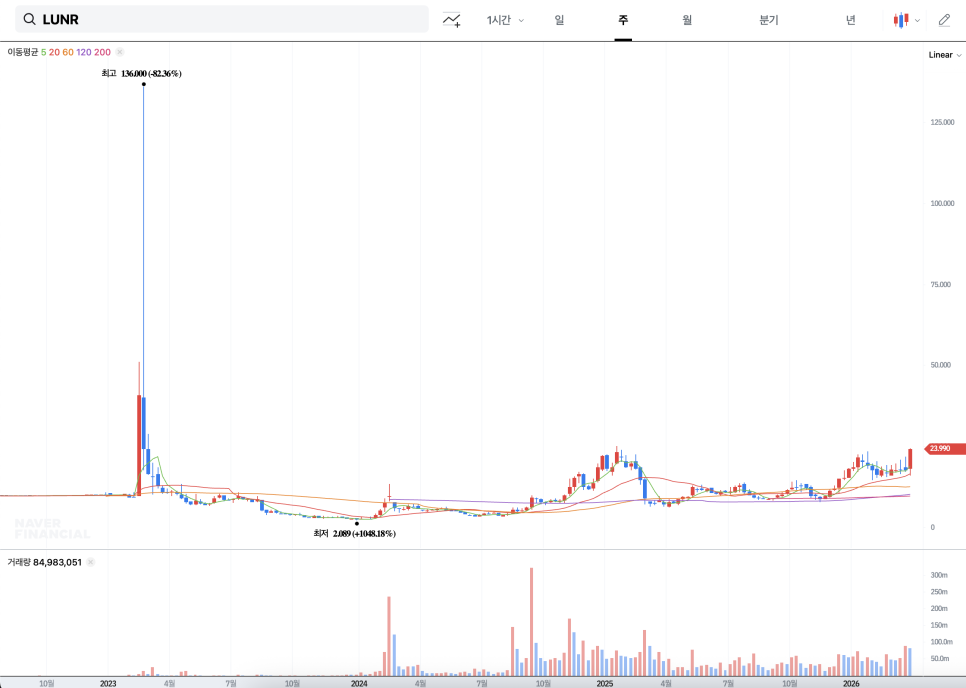
Task: Remove the moving average indicator
Action: pos(120,51)
